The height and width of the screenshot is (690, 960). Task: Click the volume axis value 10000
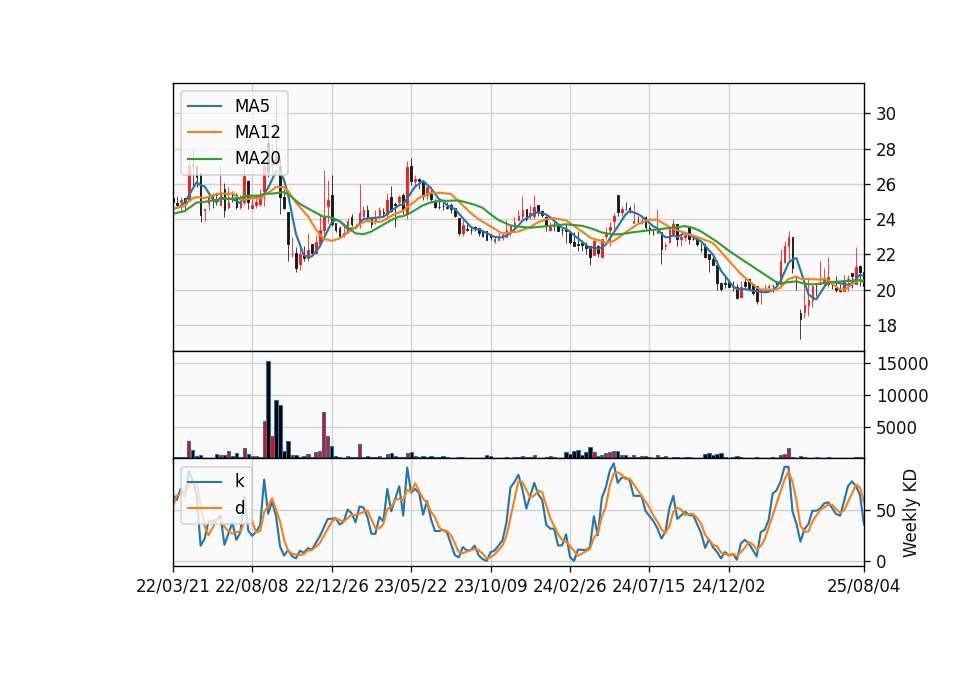coord(902,396)
